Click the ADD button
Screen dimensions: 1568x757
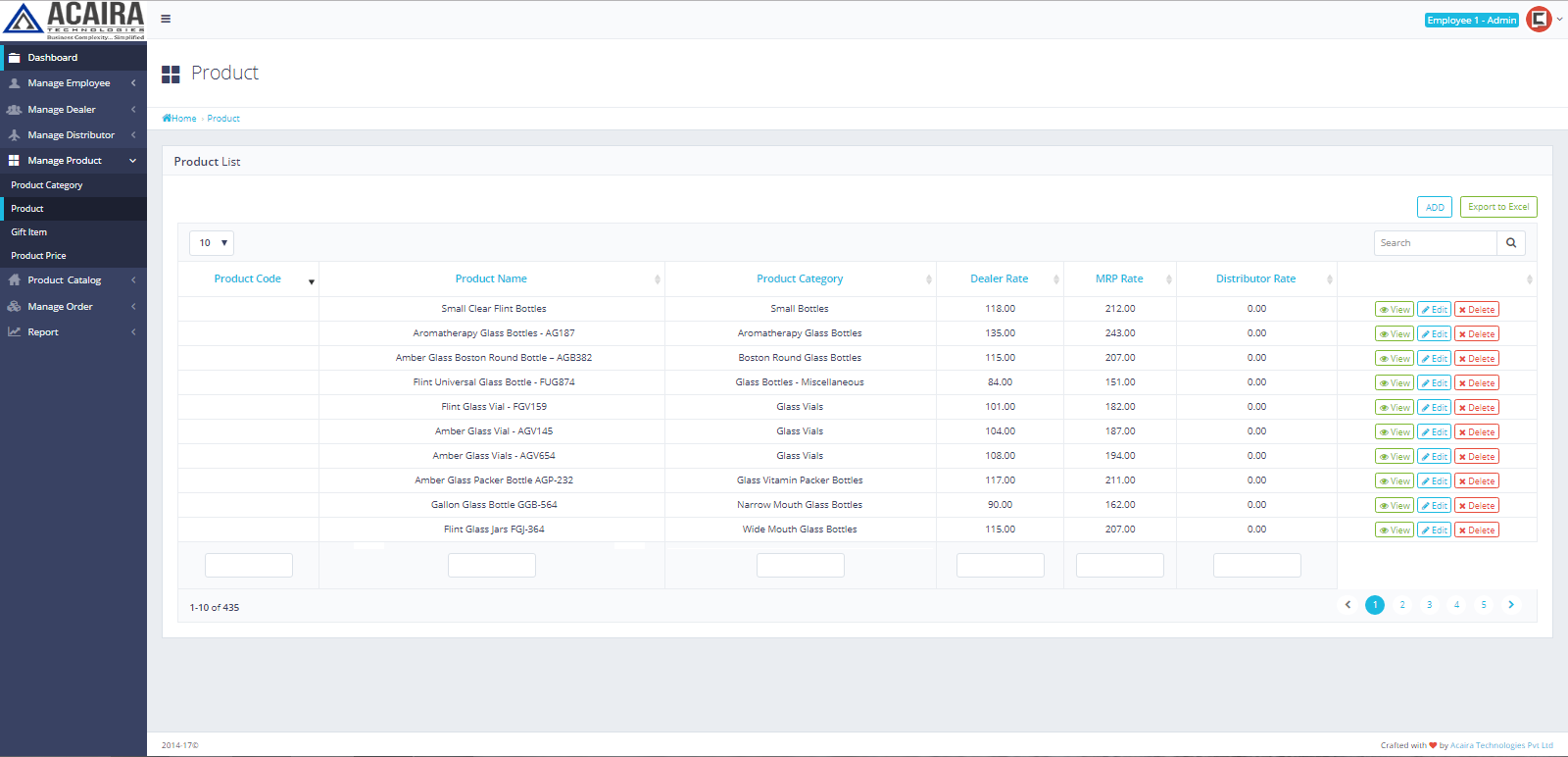click(1434, 207)
